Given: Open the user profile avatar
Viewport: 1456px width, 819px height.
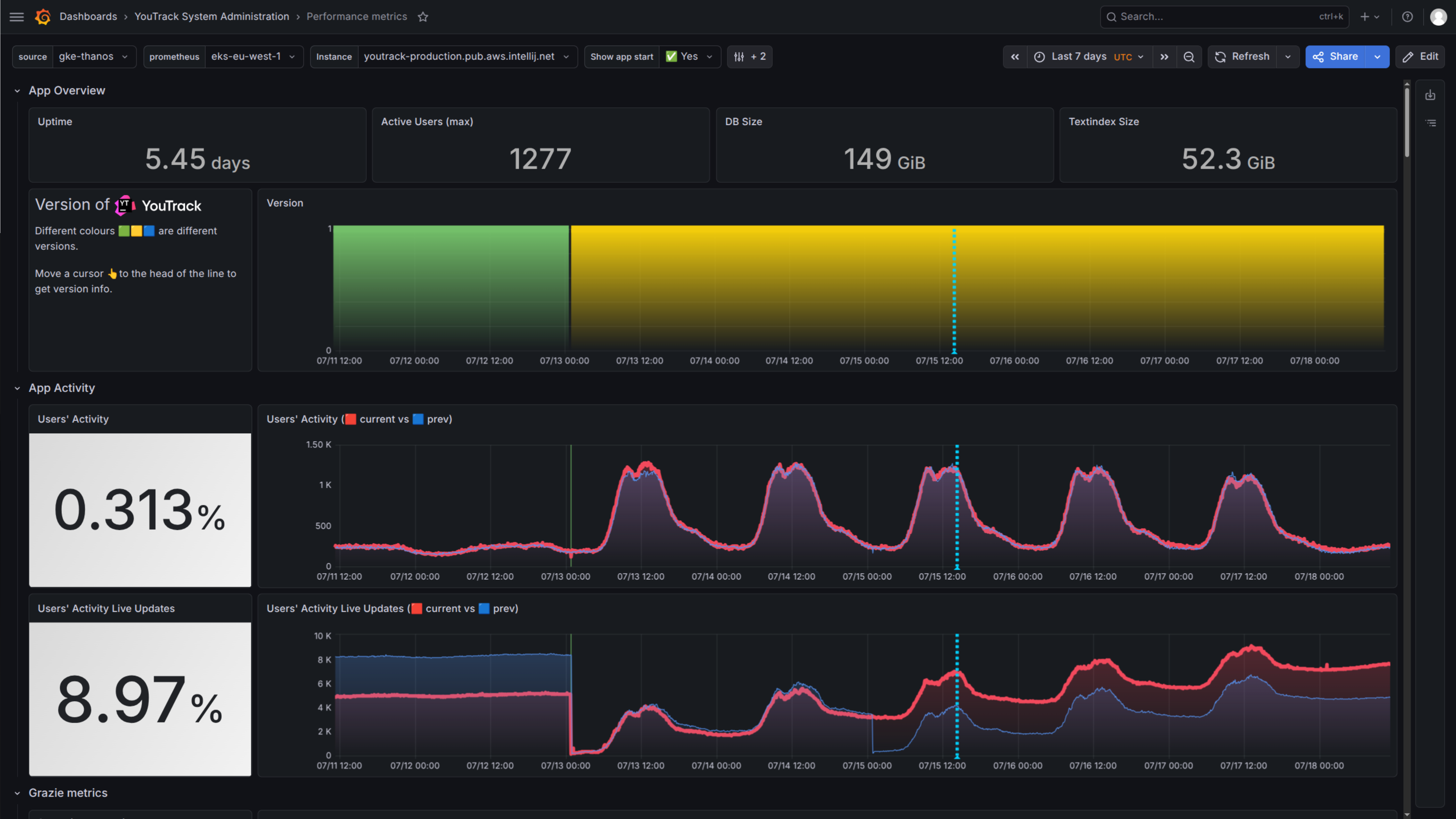Looking at the screenshot, I should click(x=1438, y=17).
